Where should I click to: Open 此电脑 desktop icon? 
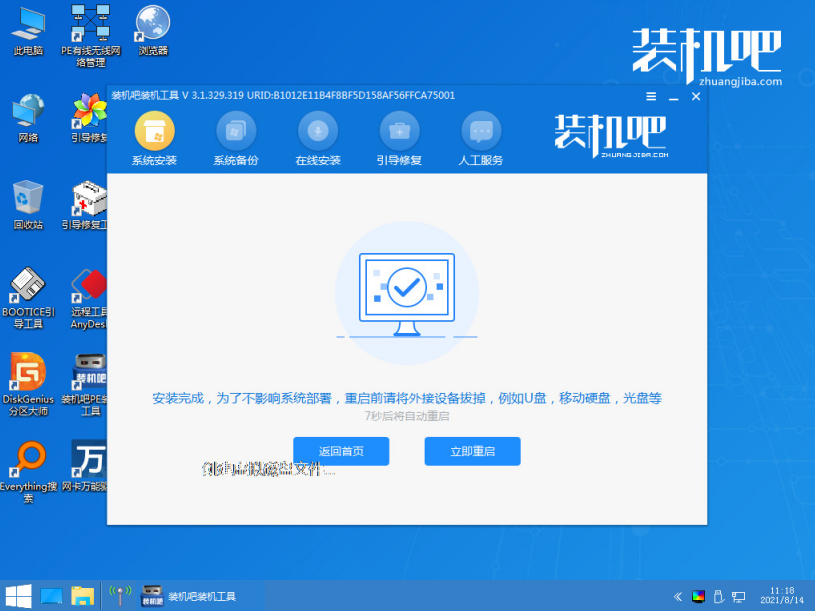[x=28, y=32]
